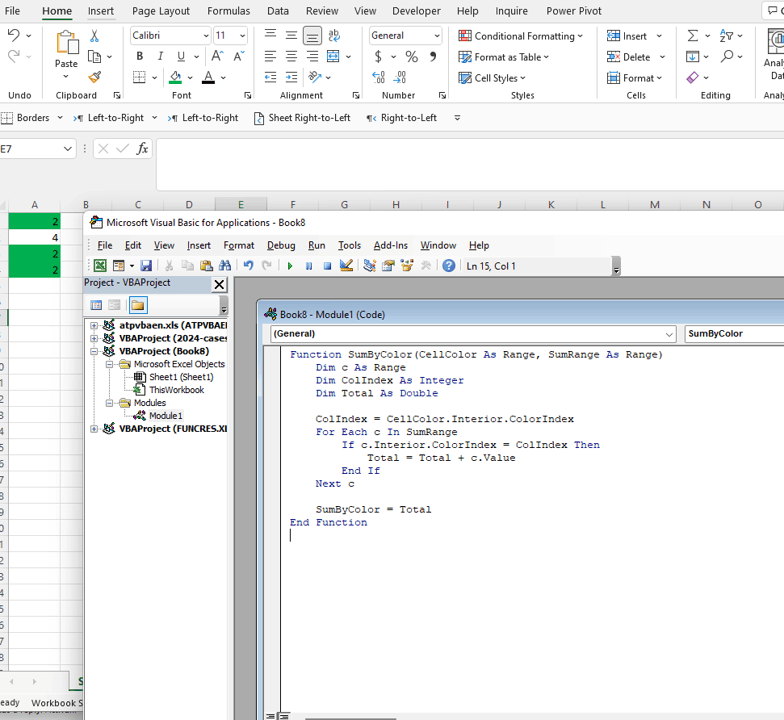
Task: Select Module1 in the project tree
Action: [x=166, y=416]
